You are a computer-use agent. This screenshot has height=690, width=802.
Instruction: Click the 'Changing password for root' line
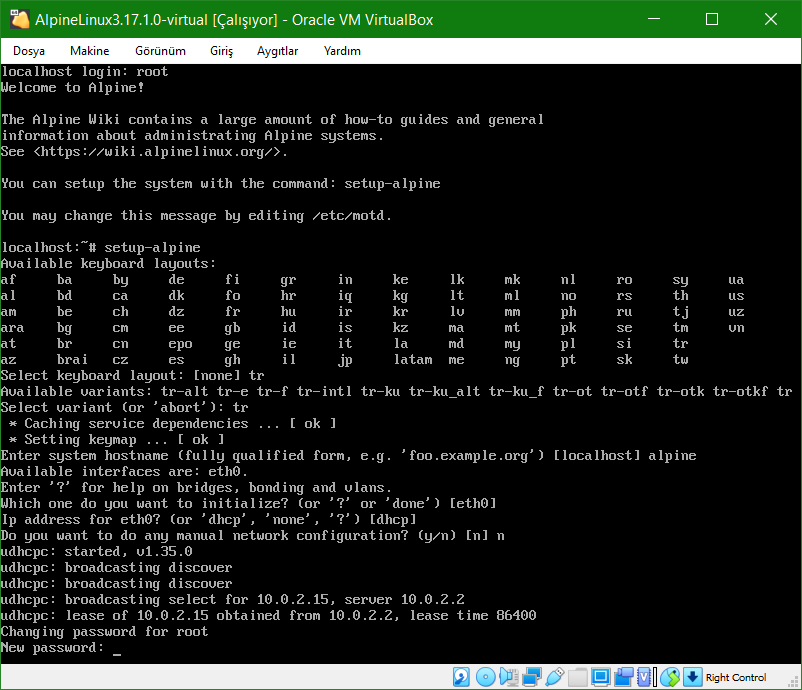104,632
